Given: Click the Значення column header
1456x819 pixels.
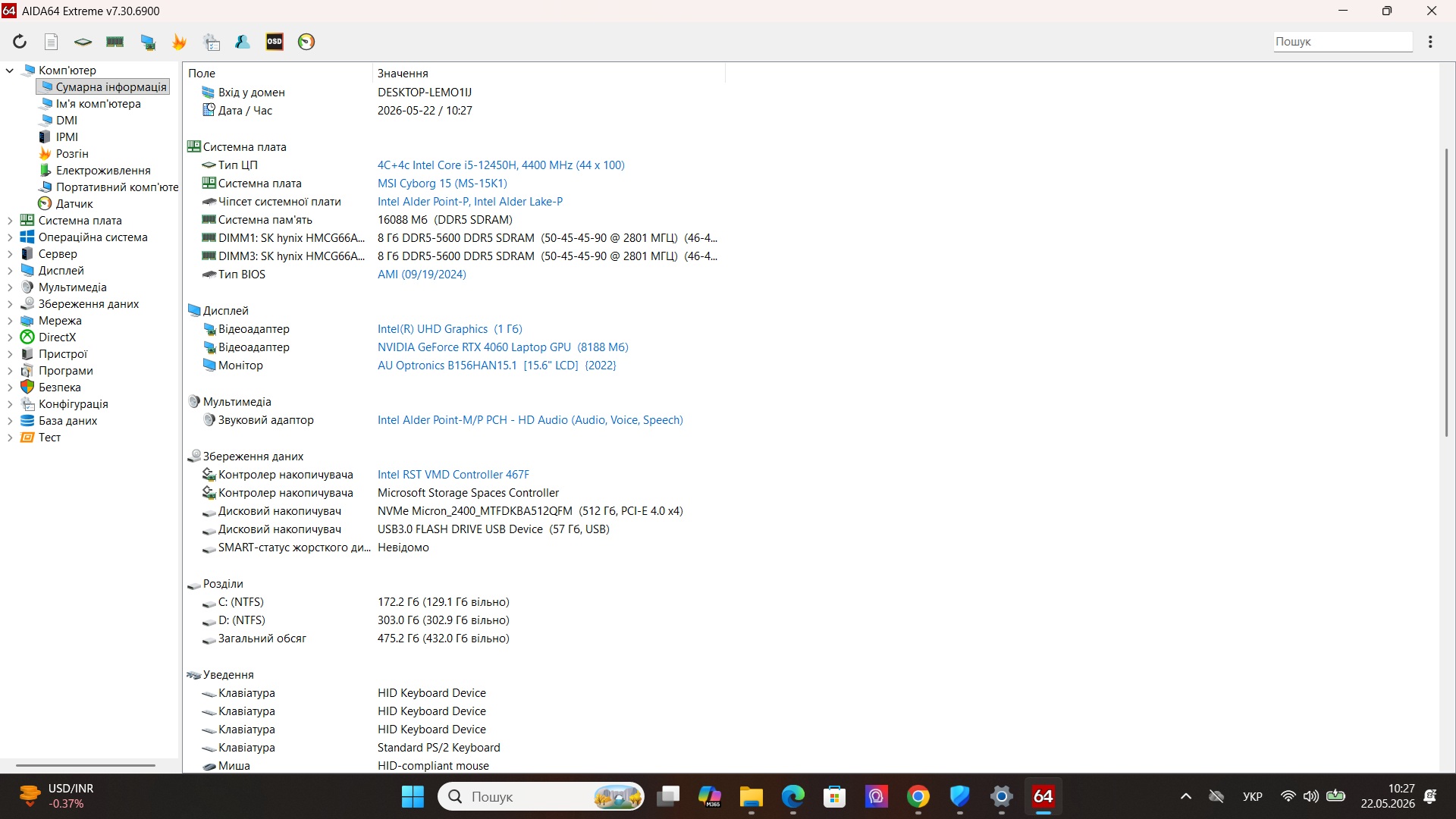Looking at the screenshot, I should (x=549, y=74).
